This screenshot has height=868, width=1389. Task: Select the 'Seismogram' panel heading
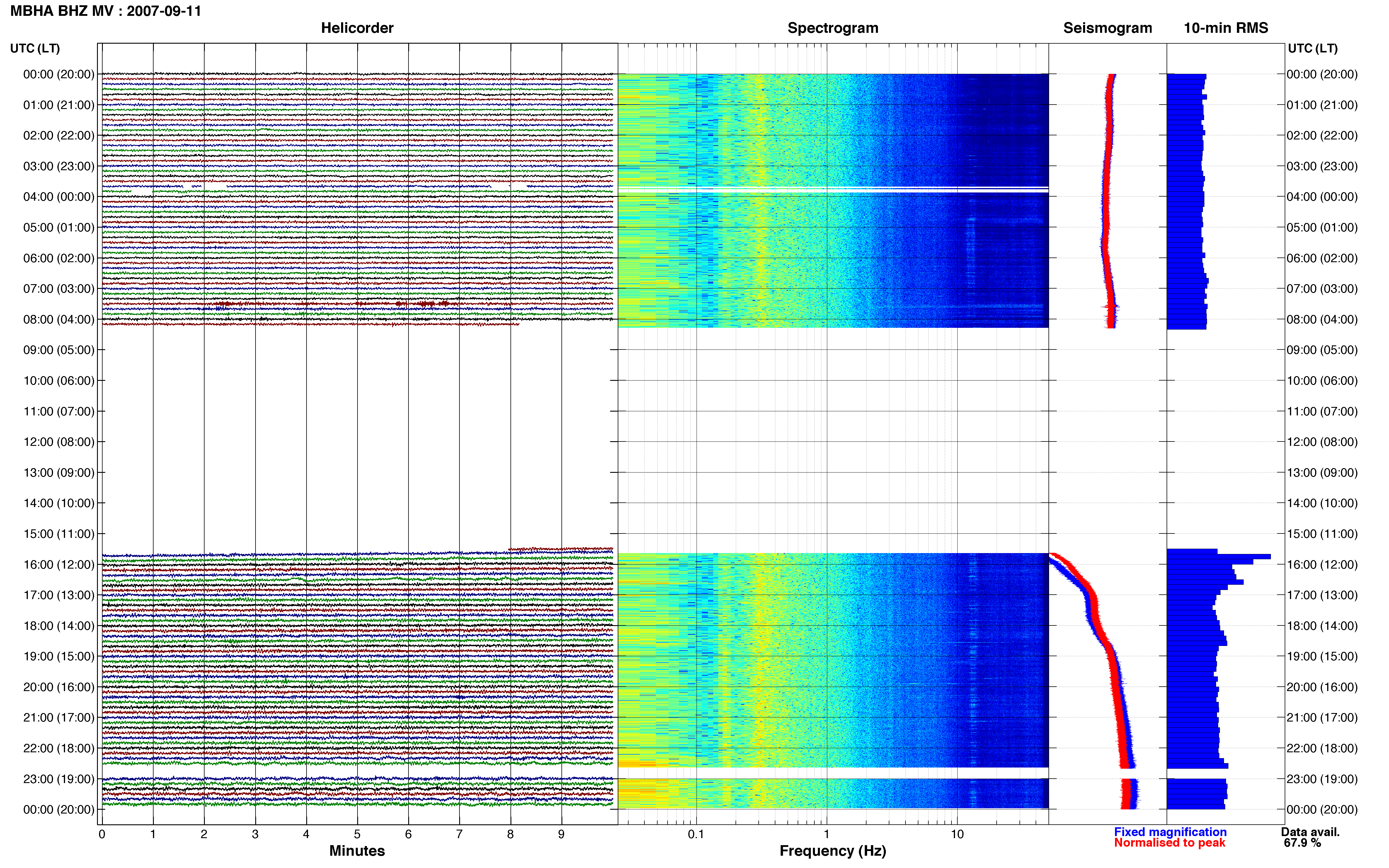click(x=1108, y=28)
